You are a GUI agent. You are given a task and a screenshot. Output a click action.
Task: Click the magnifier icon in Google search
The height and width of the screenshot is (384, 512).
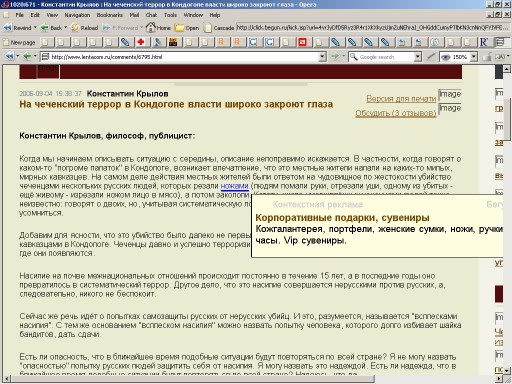[354, 57]
